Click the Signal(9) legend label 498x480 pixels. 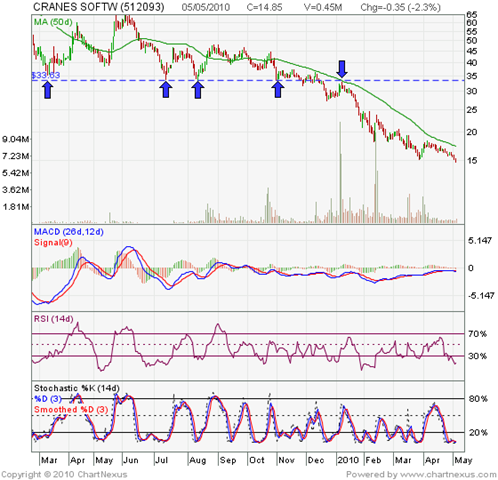[x=53, y=242]
